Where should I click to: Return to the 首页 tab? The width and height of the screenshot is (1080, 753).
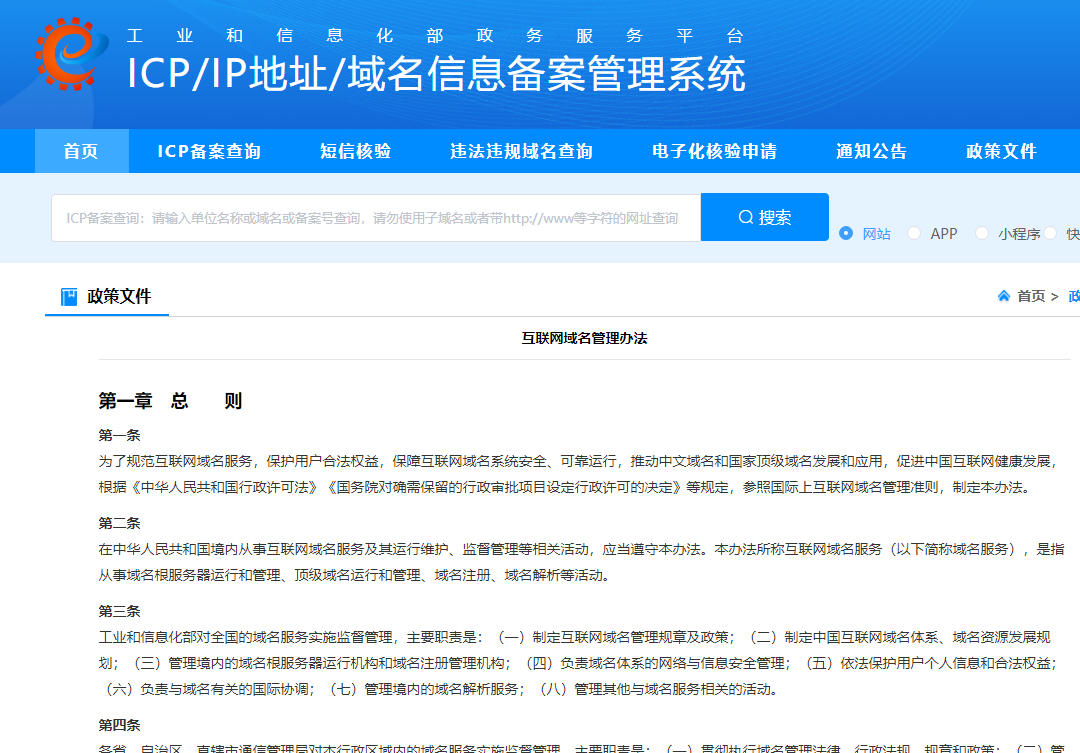81,150
